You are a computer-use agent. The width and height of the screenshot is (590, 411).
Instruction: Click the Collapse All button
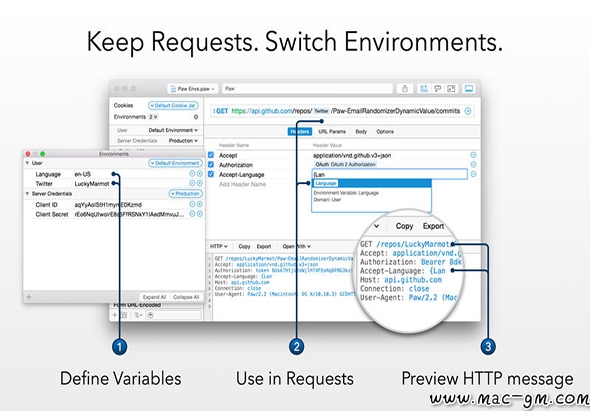pyautogui.click(x=186, y=297)
